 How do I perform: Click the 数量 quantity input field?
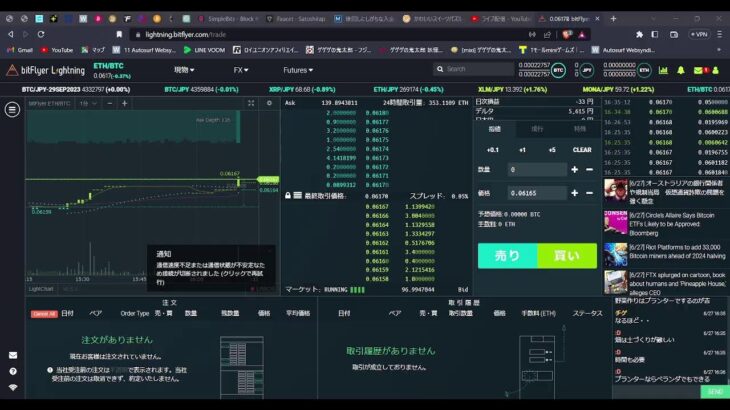pos(537,169)
